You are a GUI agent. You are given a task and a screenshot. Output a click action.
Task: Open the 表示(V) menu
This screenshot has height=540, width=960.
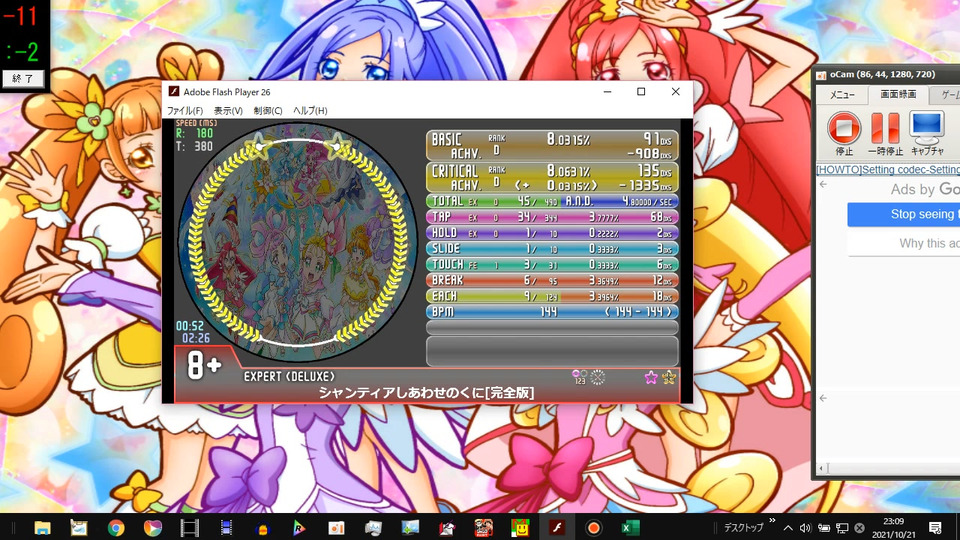(228, 111)
